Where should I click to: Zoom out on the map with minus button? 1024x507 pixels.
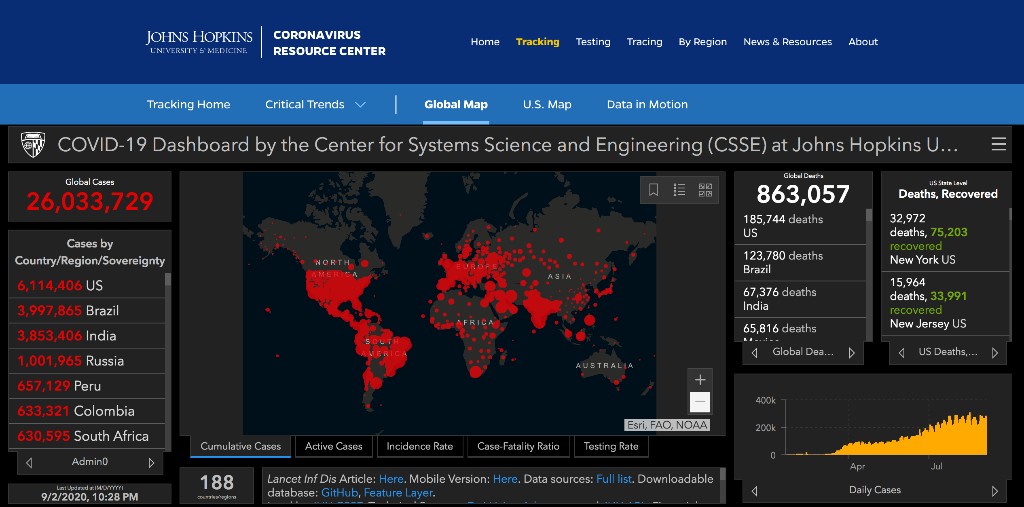click(x=700, y=402)
